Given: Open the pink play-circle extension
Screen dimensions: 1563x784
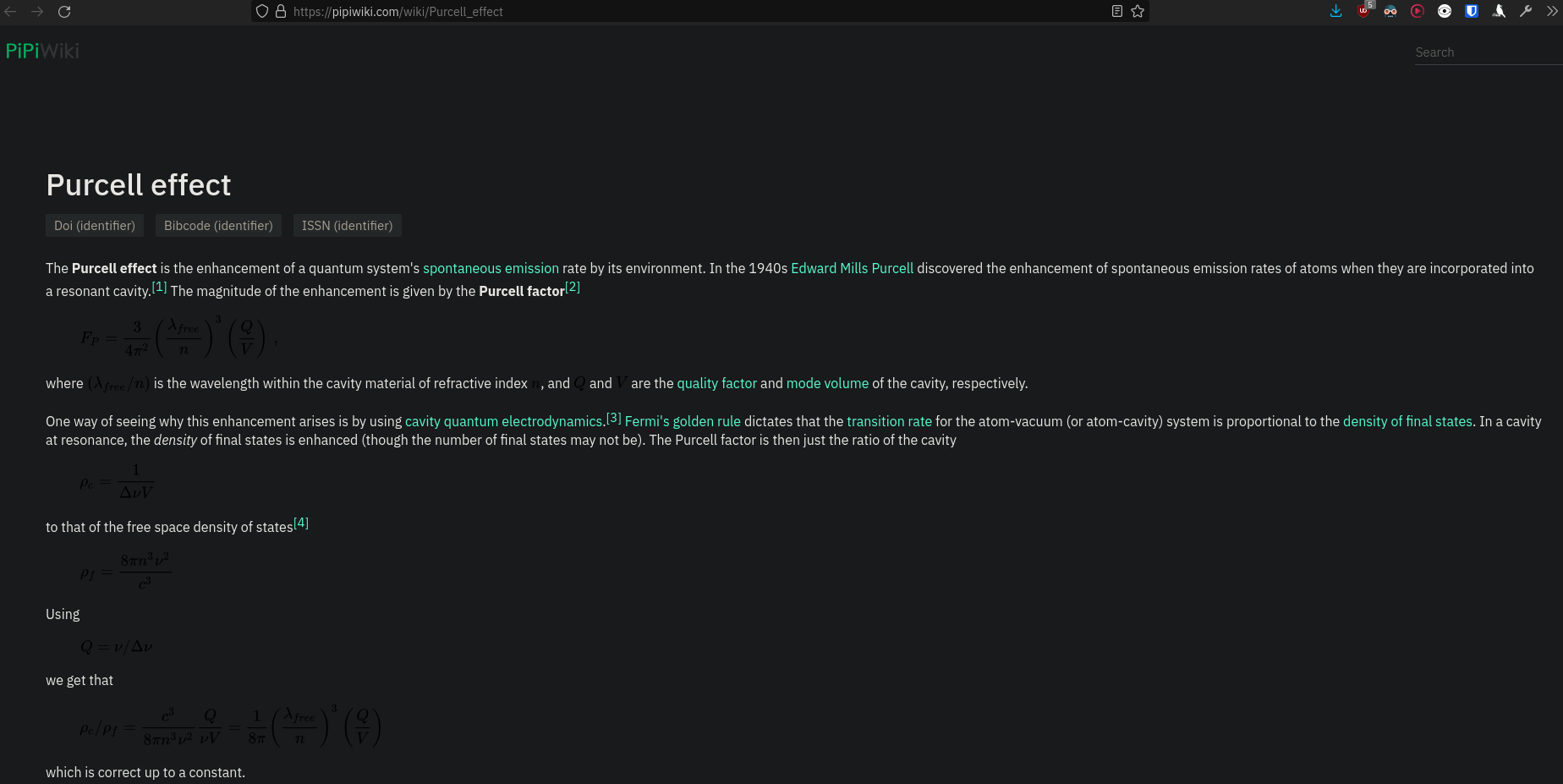Looking at the screenshot, I should coord(1418,11).
